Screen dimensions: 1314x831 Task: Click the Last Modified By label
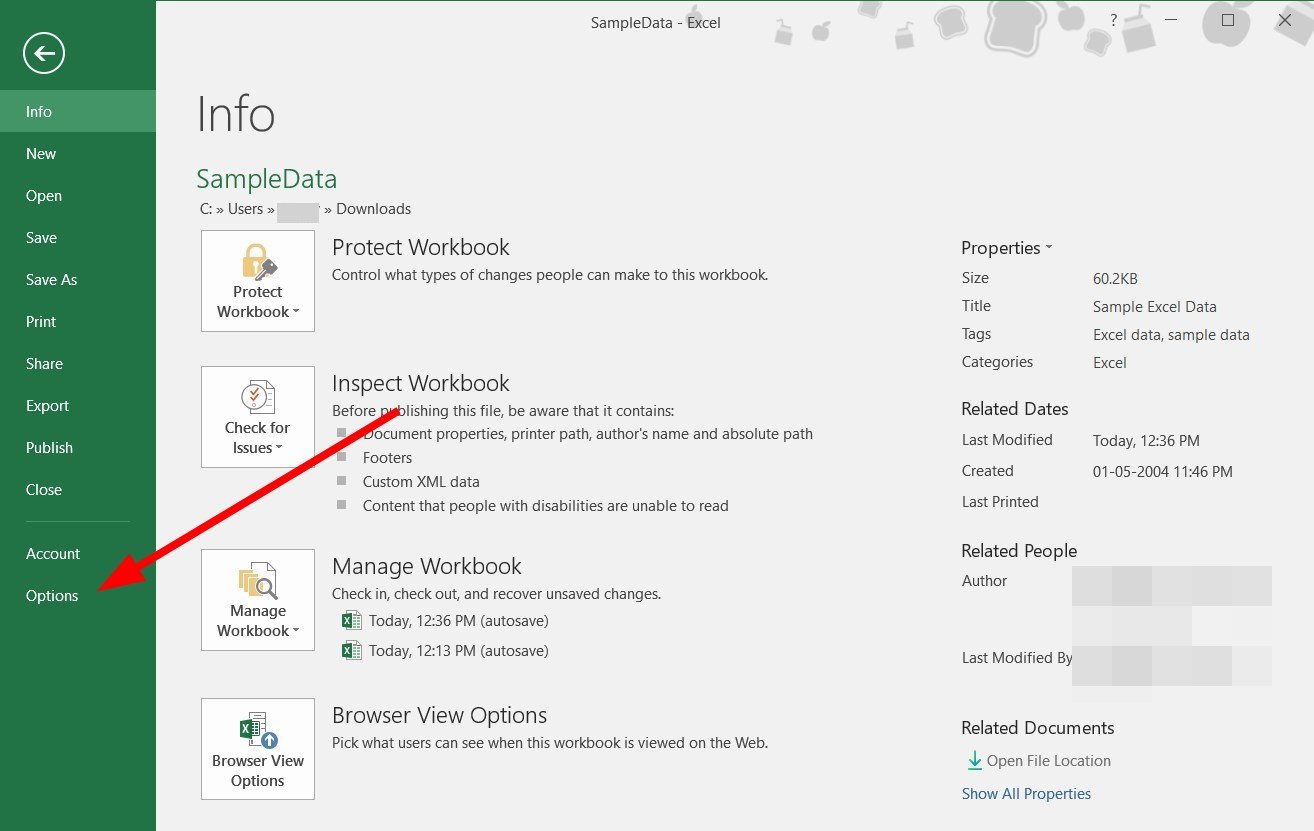1017,658
